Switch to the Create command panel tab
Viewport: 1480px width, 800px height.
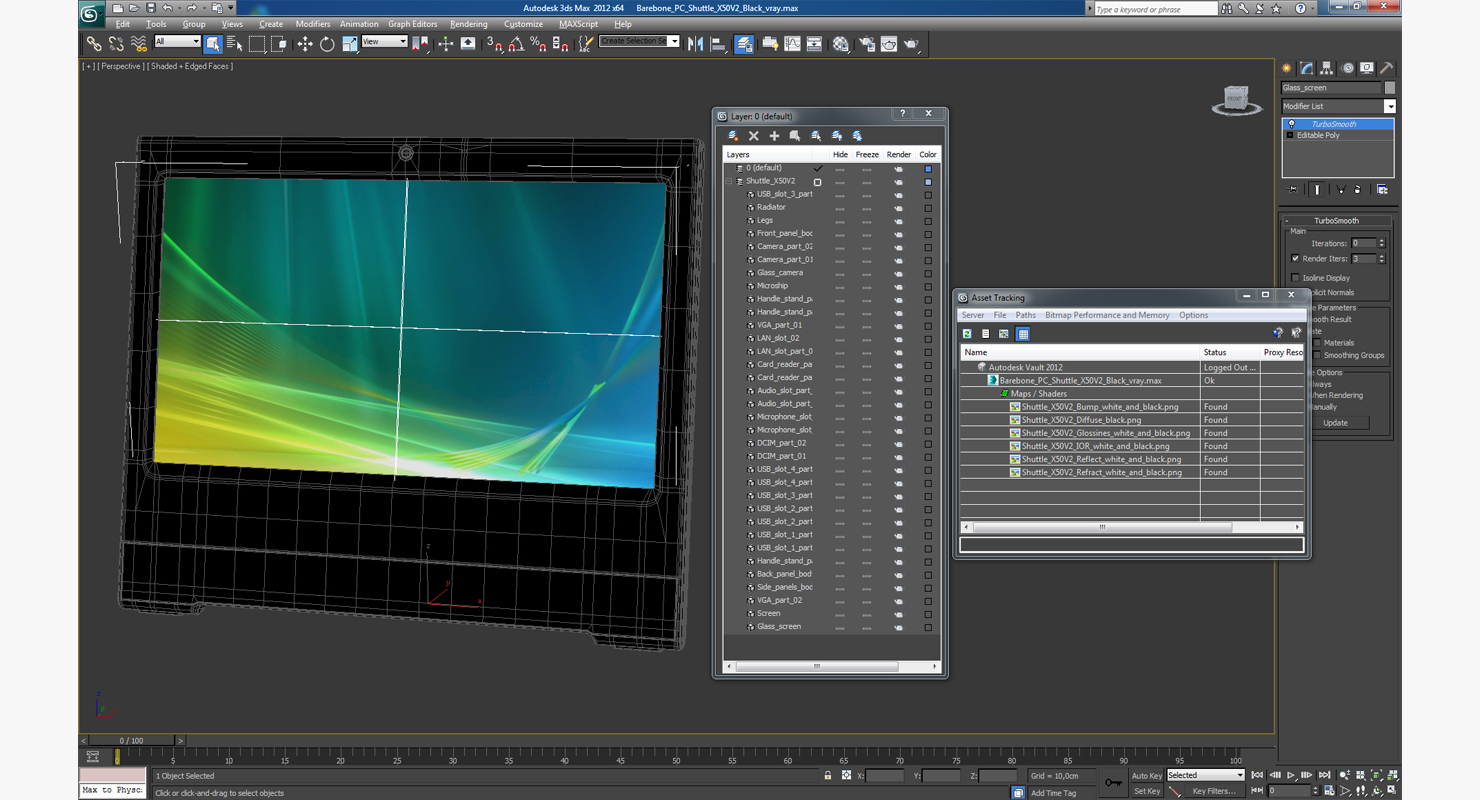point(1288,69)
